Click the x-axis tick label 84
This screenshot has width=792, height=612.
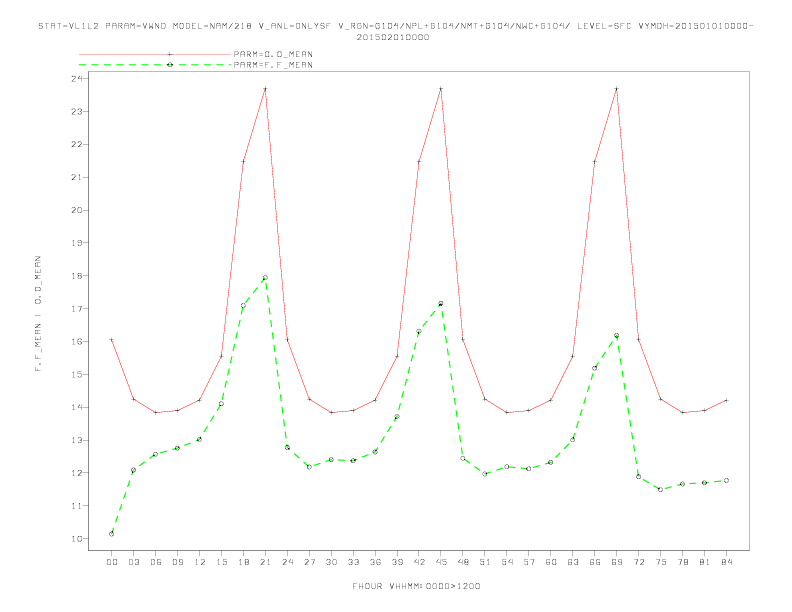[x=727, y=562]
